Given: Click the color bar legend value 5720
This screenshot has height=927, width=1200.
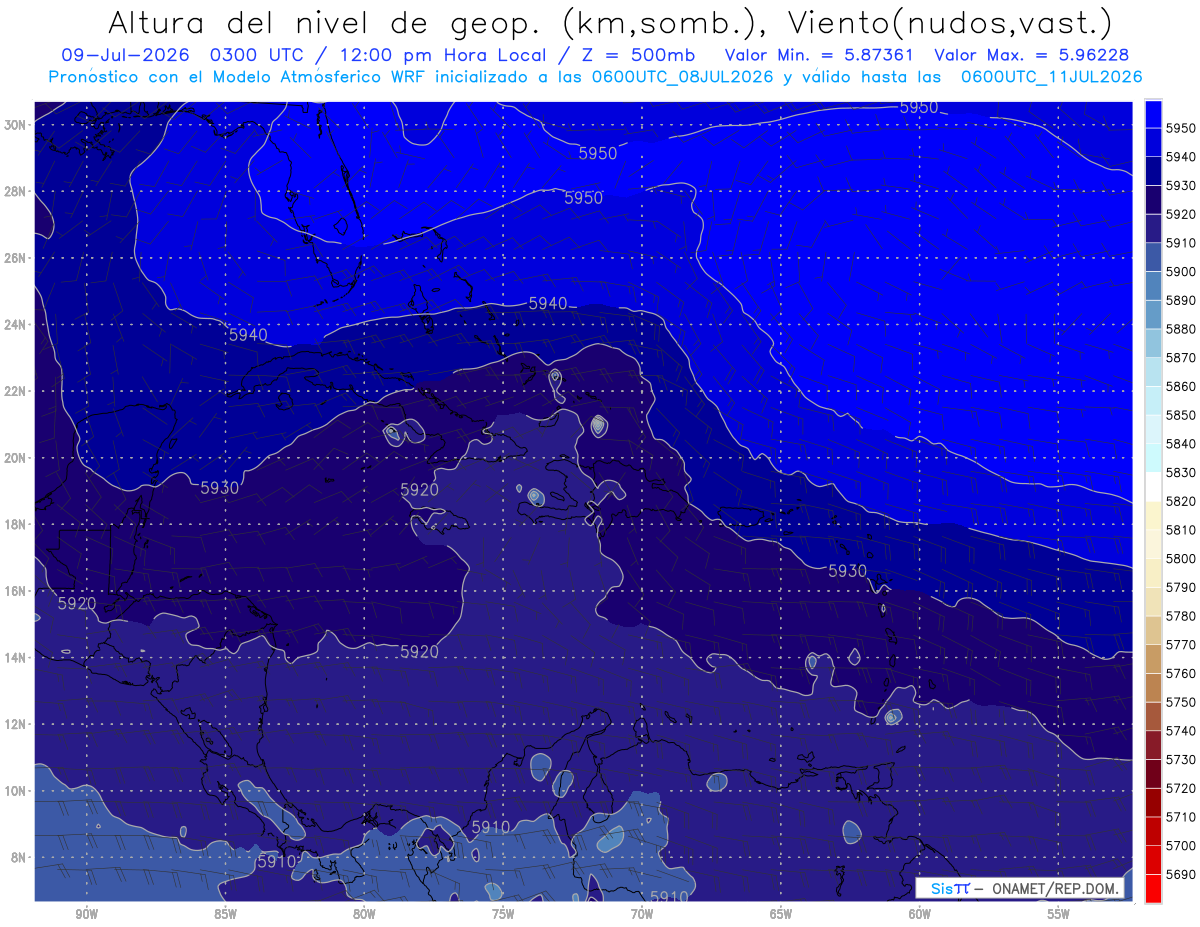Looking at the screenshot, I should tap(1180, 788).
